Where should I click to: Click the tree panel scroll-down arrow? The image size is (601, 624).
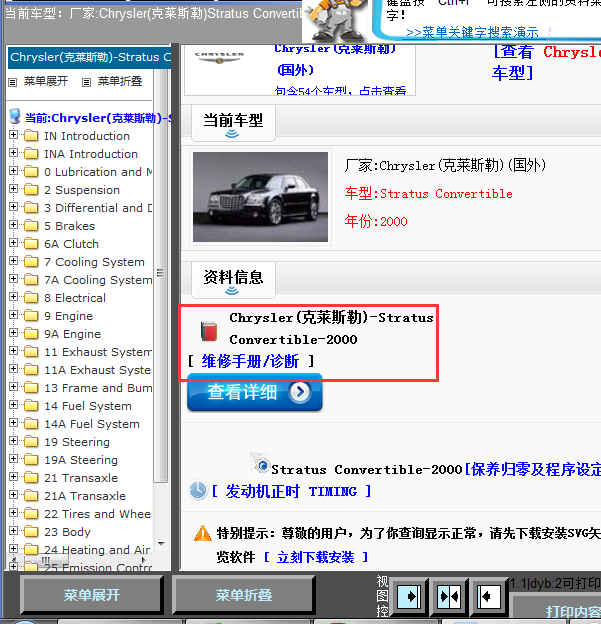click(x=161, y=544)
